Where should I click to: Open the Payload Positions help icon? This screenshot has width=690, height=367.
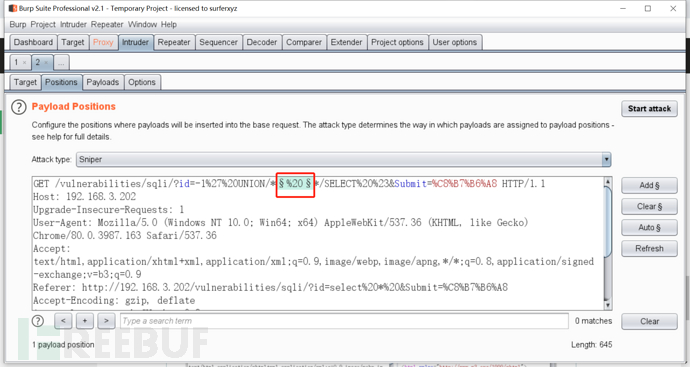coord(18,107)
